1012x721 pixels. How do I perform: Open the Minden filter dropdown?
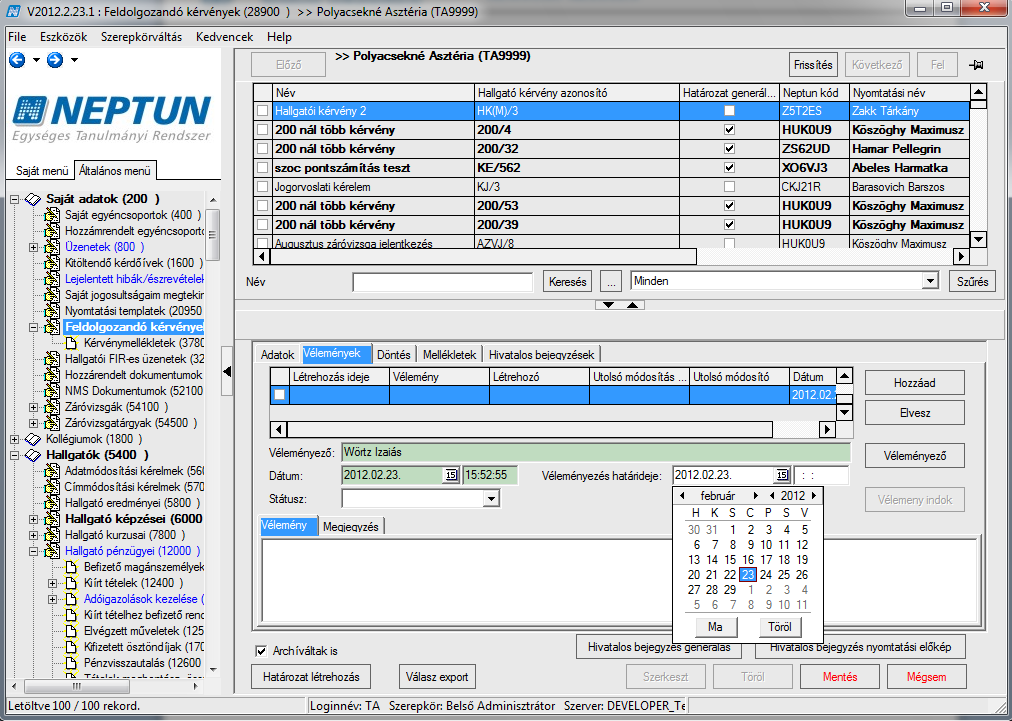929,281
